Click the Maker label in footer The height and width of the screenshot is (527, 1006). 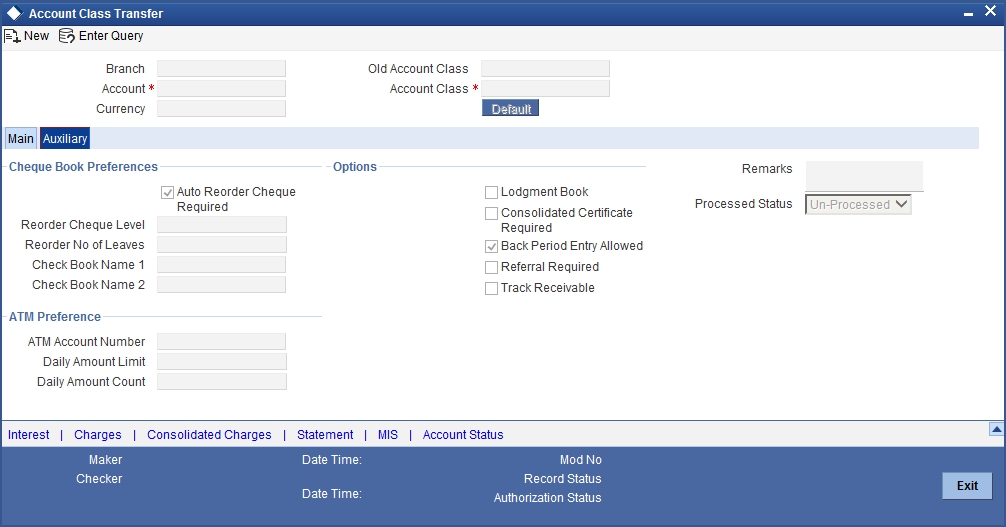(105, 460)
